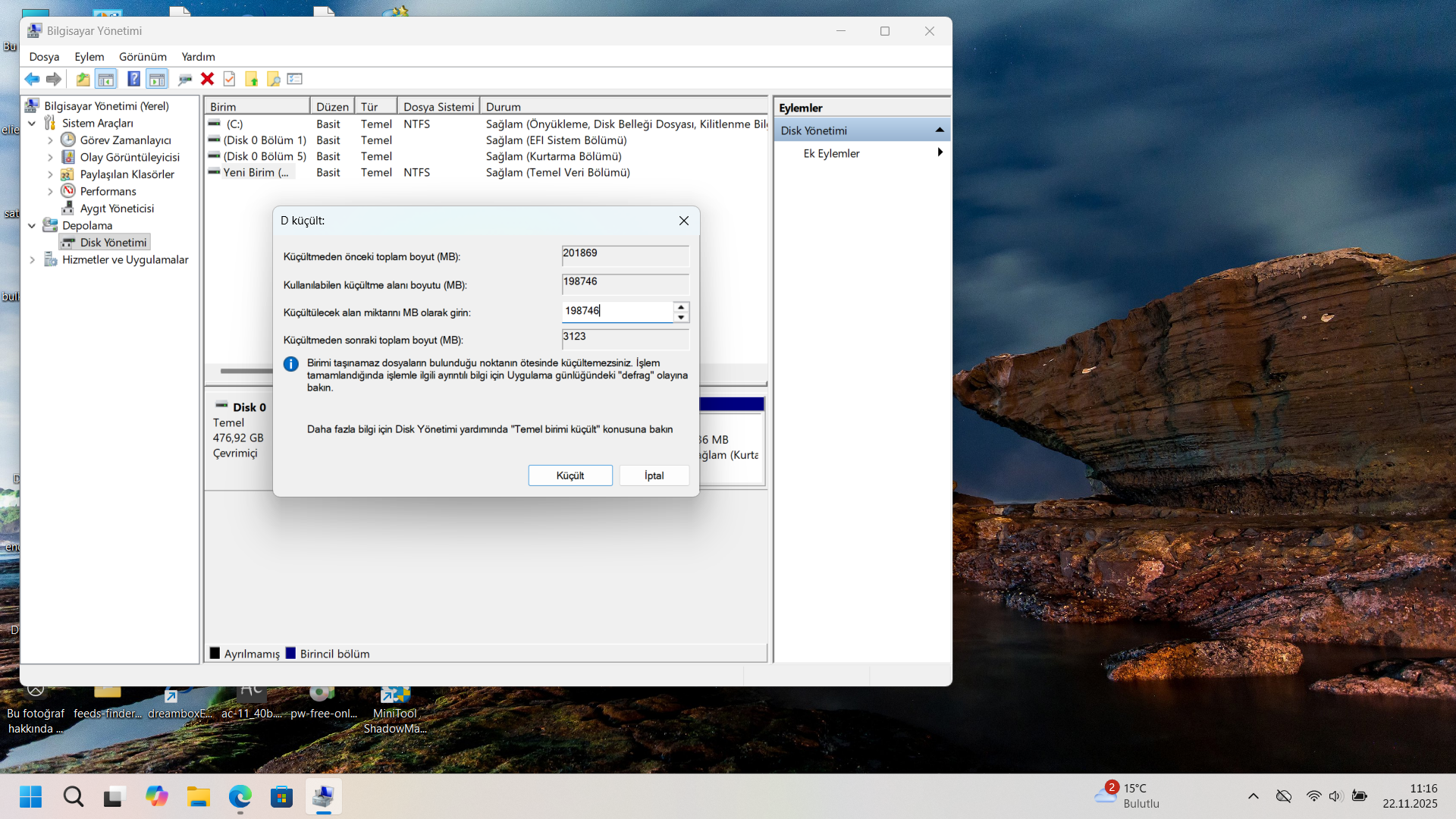The width and height of the screenshot is (1456, 819).
Task: Open File Explorer from the taskbar
Action: (199, 797)
